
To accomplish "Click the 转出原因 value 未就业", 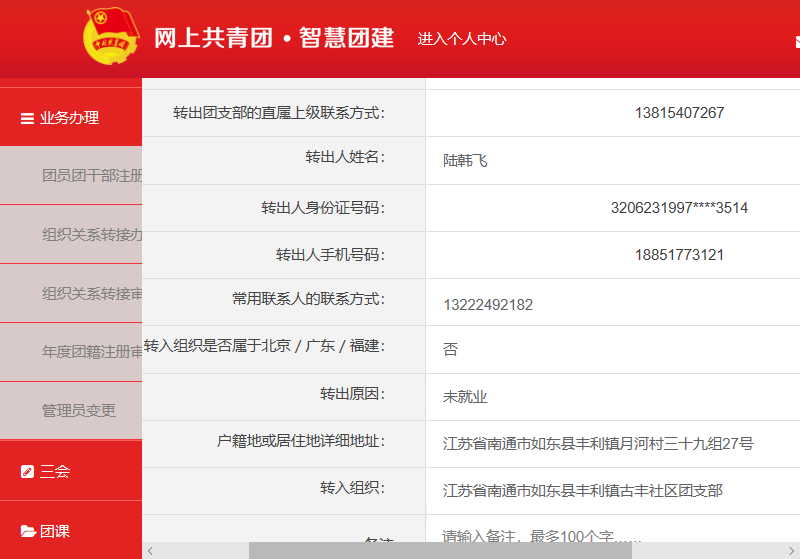I will [x=465, y=397].
